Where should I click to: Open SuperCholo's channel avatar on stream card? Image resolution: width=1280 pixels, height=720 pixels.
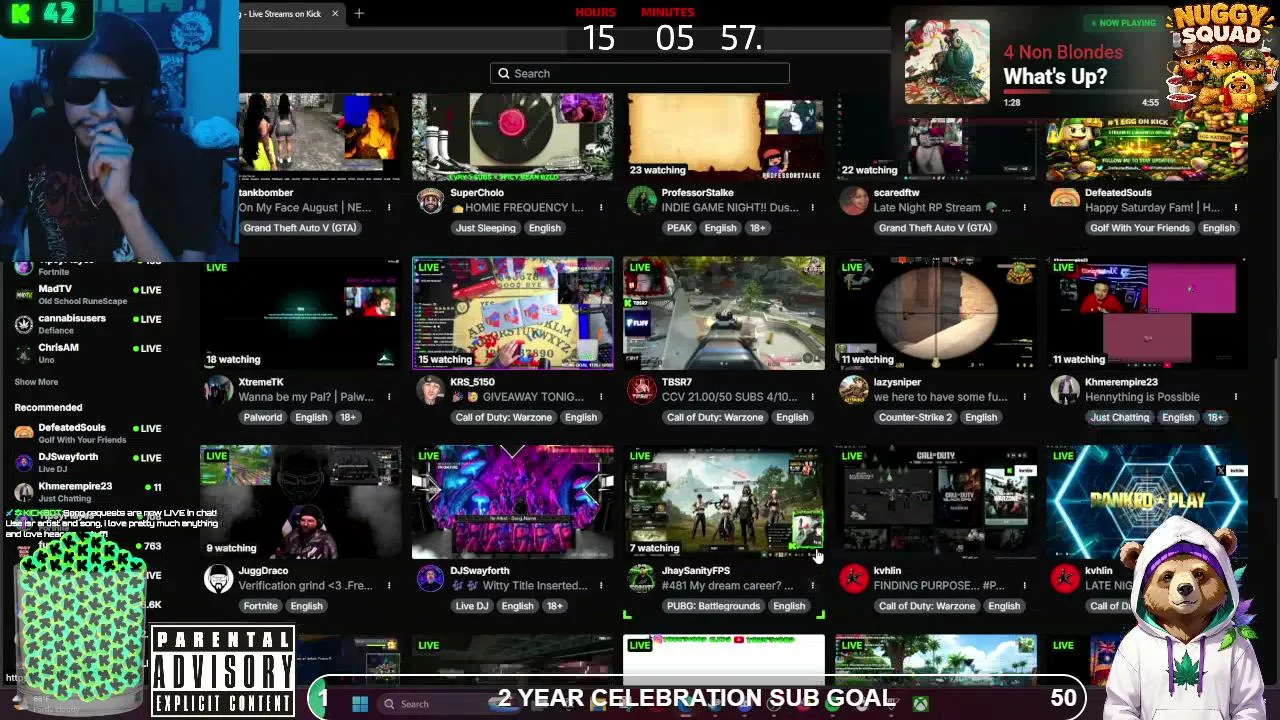click(x=430, y=200)
